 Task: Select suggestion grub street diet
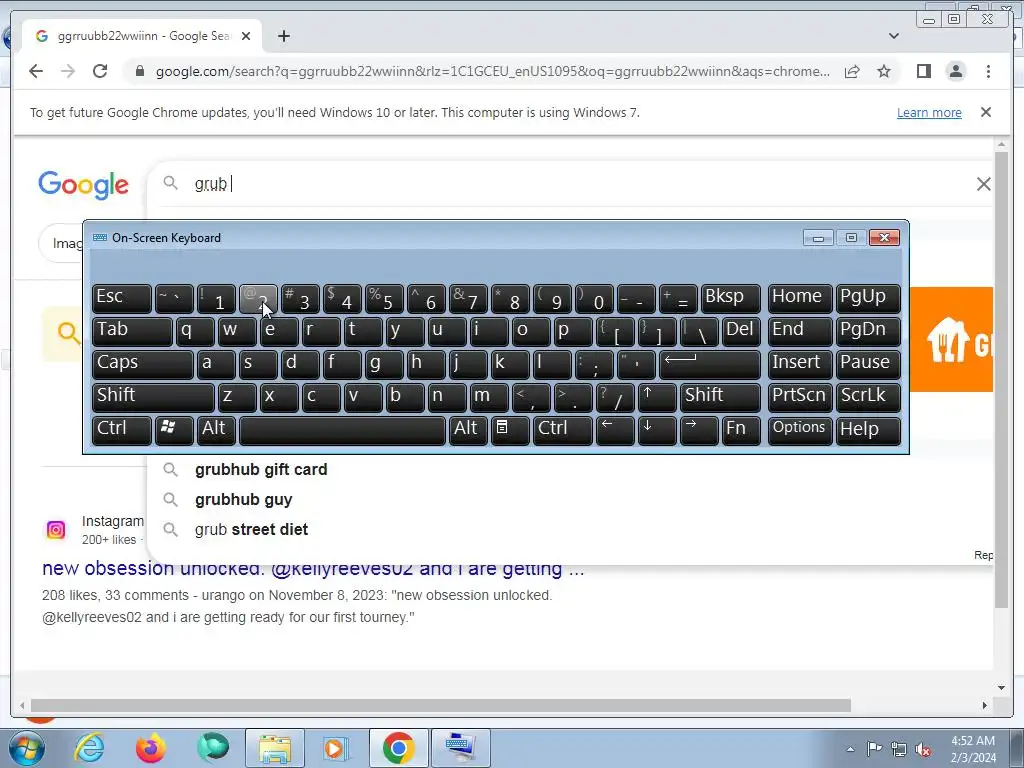[x=251, y=530]
